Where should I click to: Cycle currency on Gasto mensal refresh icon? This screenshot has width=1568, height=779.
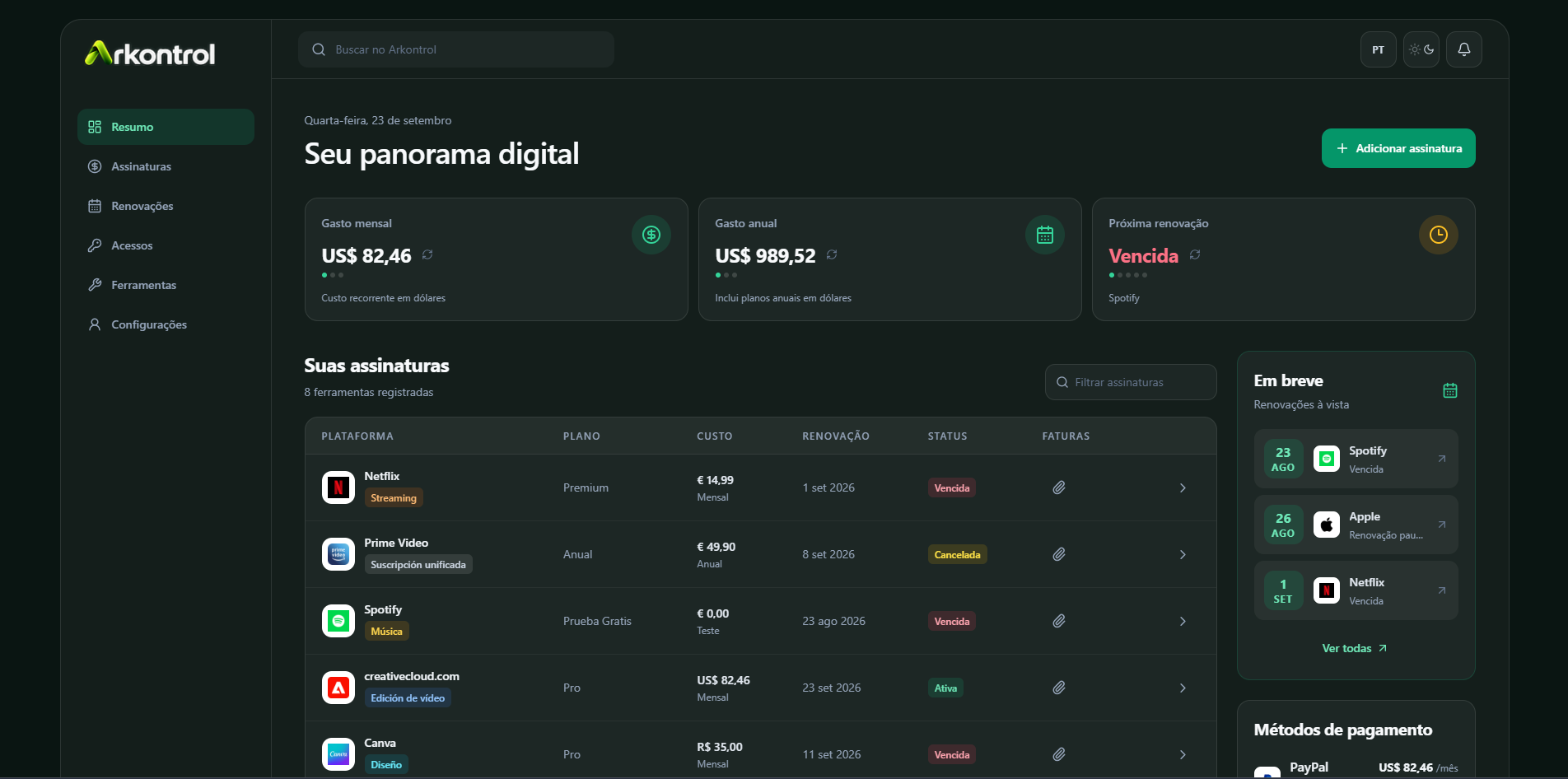[x=427, y=254]
